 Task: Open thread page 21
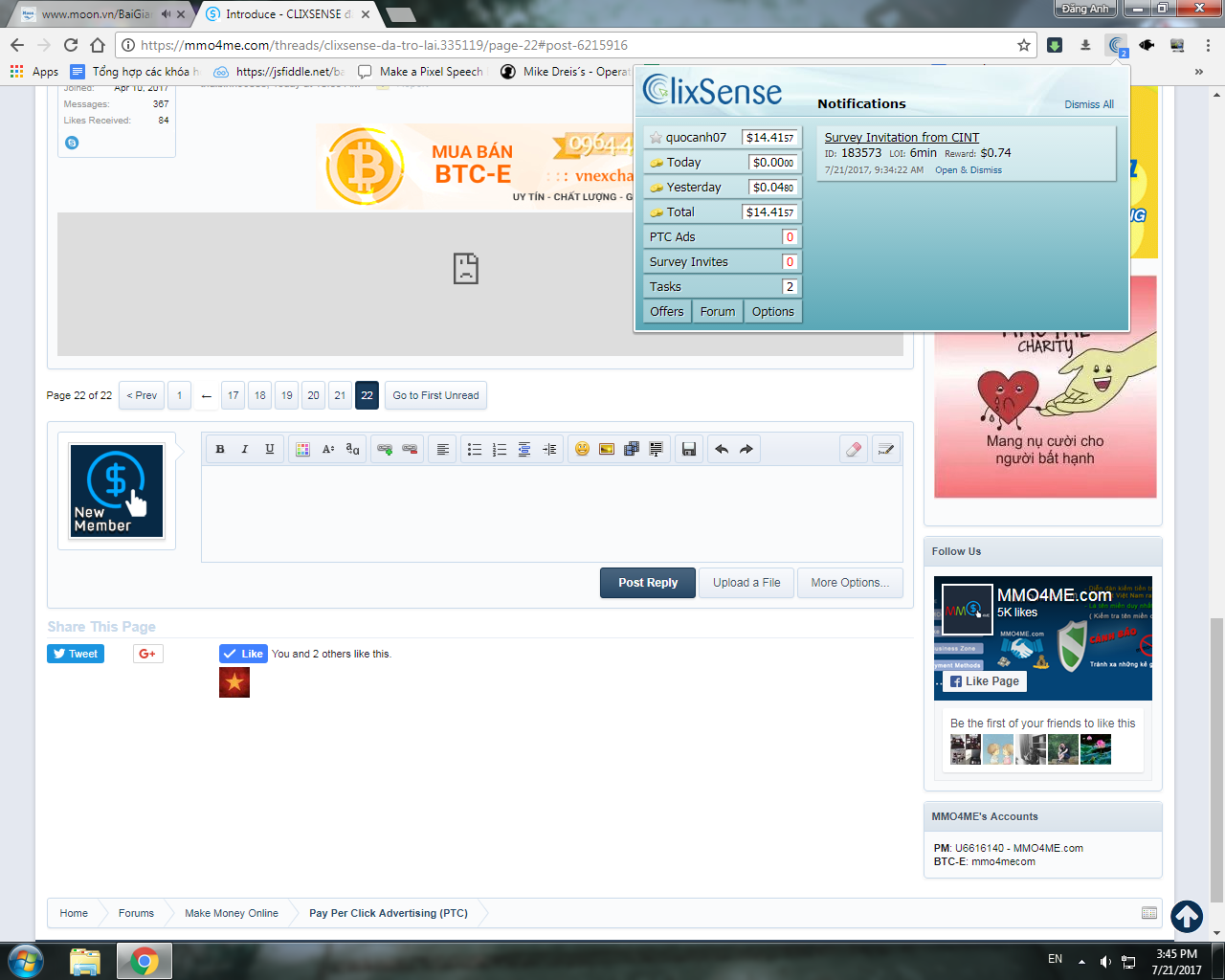click(x=341, y=395)
